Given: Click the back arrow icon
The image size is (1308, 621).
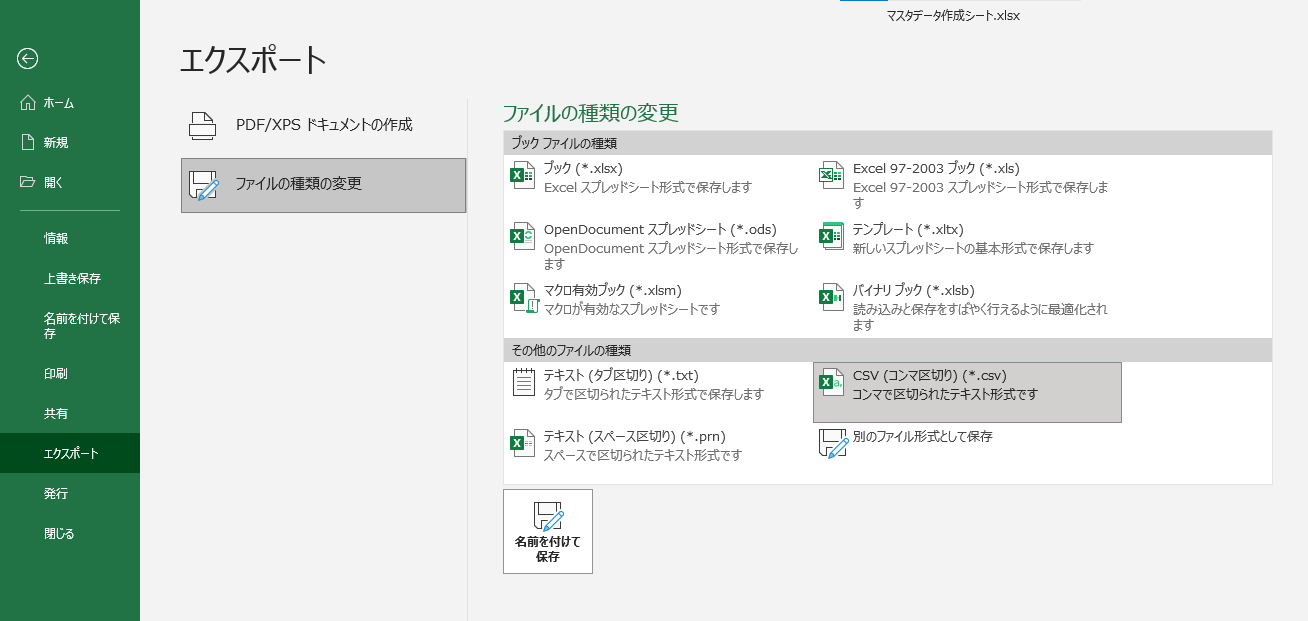Looking at the screenshot, I should click(x=27, y=59).
